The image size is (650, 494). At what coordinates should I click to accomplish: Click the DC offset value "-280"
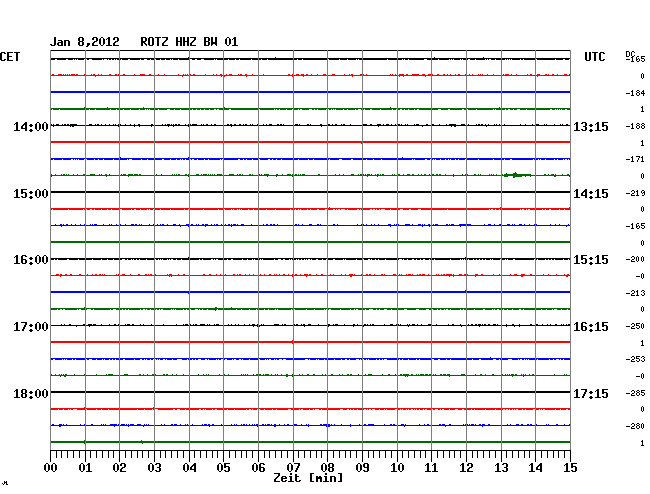tap(635, 426)
